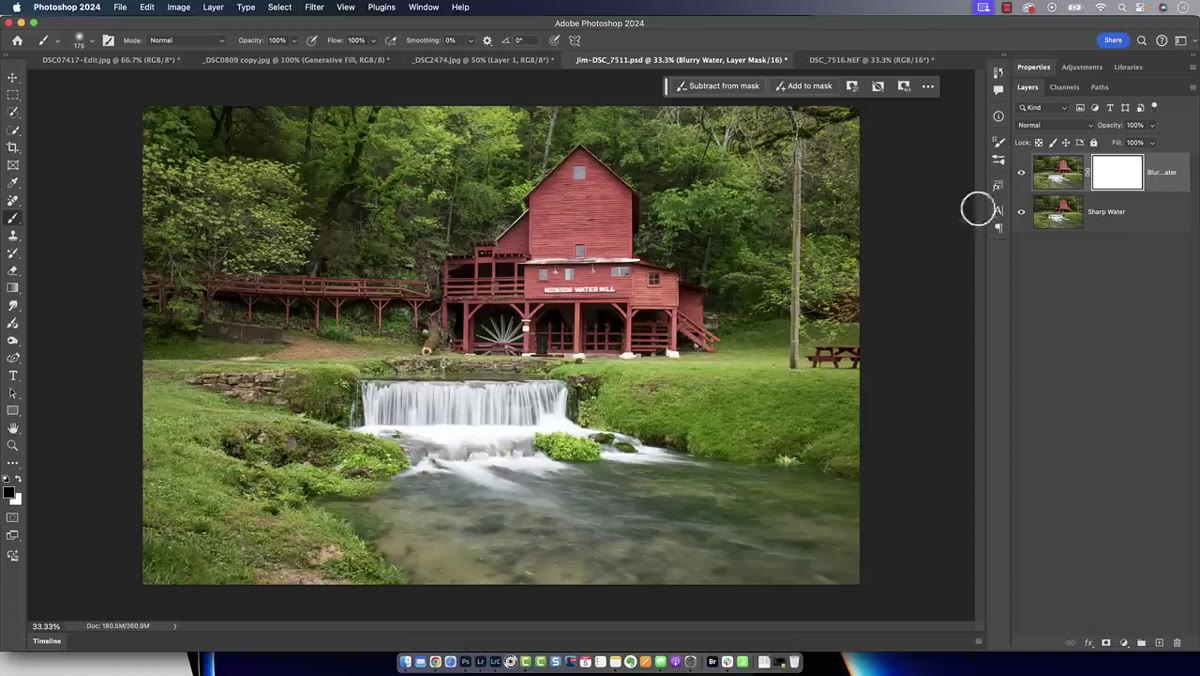The height and width of the screenshot is (676, 1200).
Task: Open the Info panel icon
Action: [998, 116]
